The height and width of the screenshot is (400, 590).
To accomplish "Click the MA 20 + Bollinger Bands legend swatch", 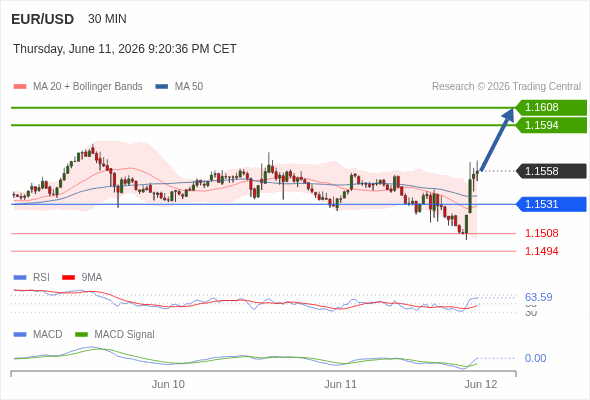I will [20, 87].
